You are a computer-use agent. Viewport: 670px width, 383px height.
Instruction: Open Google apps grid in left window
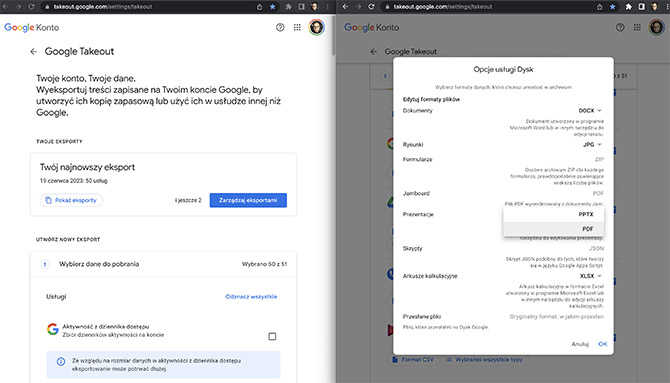pos(297,27)
